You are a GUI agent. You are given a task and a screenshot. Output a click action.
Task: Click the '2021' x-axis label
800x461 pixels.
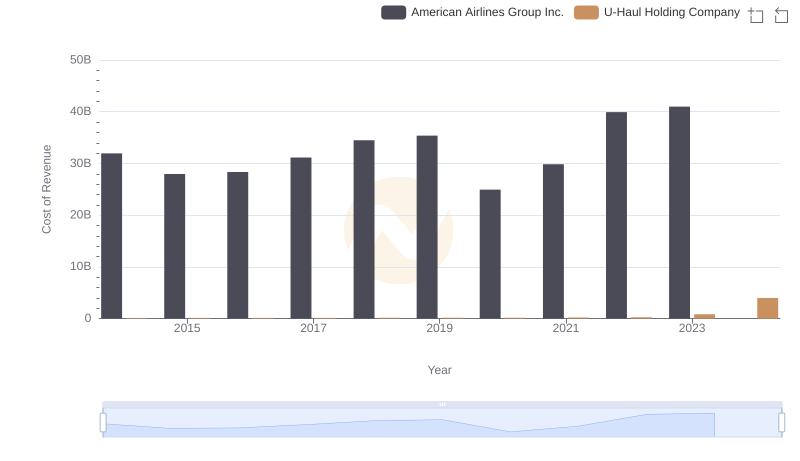coord(565,328)
